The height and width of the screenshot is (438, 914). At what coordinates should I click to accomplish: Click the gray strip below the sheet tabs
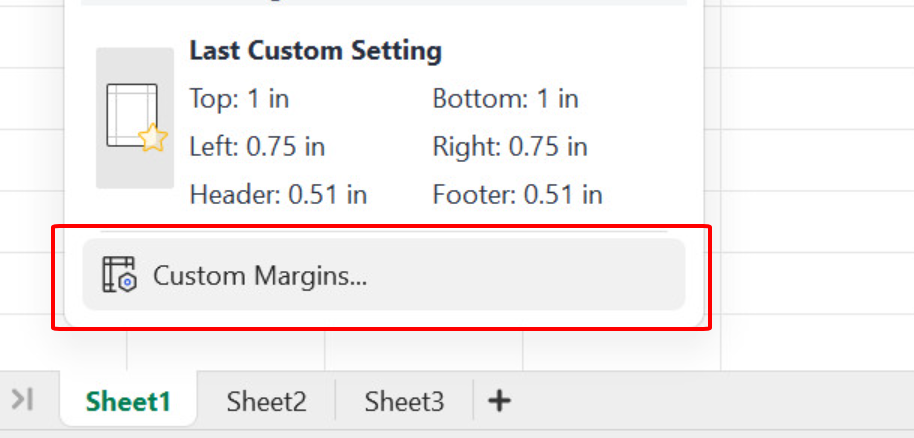click(450, 433)
